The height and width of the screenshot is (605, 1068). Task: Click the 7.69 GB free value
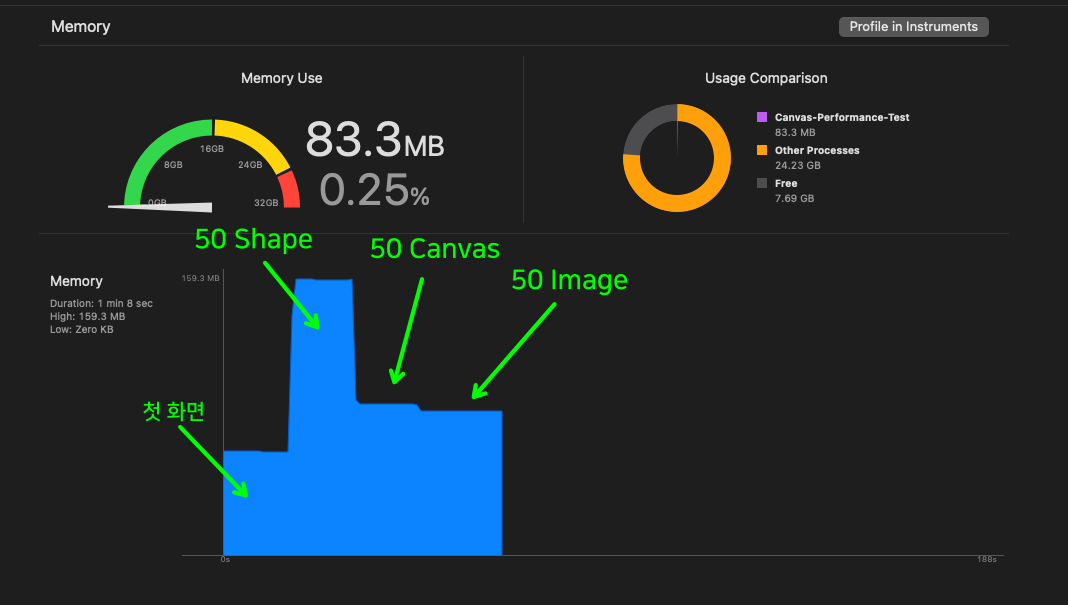794,198
